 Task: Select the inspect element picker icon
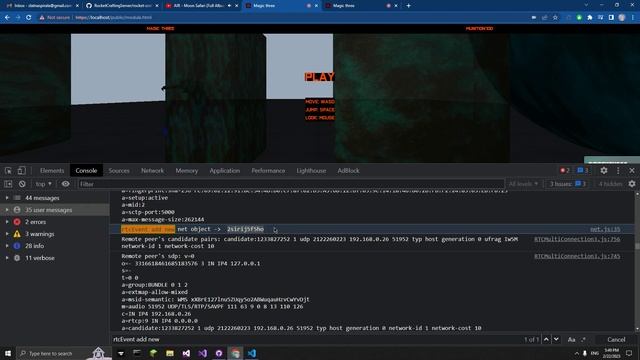pos(8,171)
